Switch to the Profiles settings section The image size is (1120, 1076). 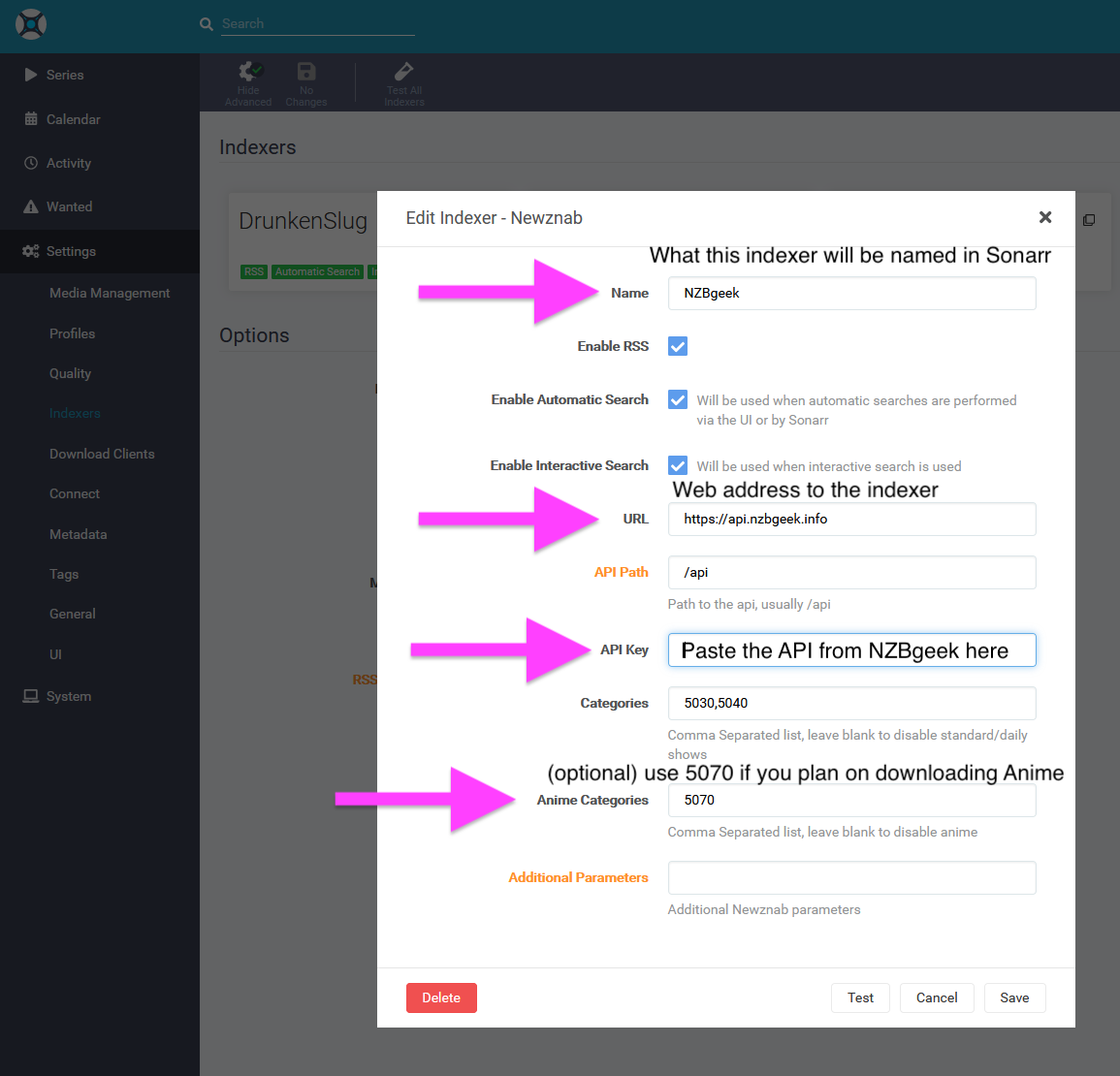pos(72,333)
